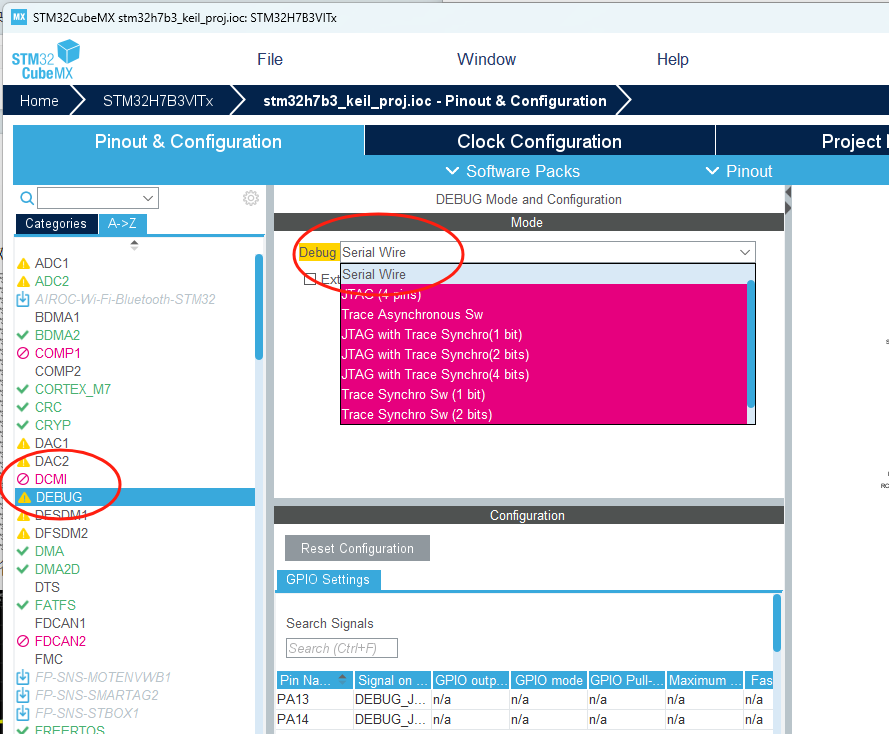Click the prohibited icon beside DCMI
Image resolution: width=889 pixels, height=734 pixels.
click(x=23, y=479)
